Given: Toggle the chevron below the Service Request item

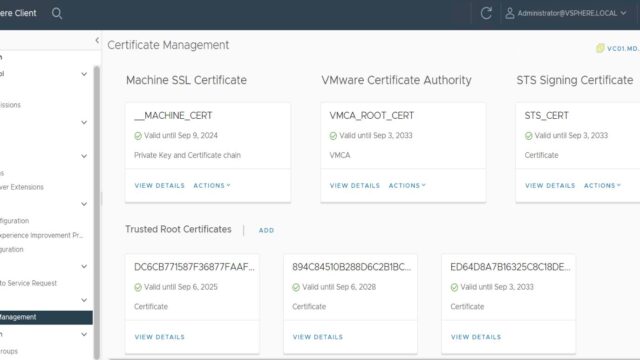Looking at the screenshot, I should click(84, 300).
